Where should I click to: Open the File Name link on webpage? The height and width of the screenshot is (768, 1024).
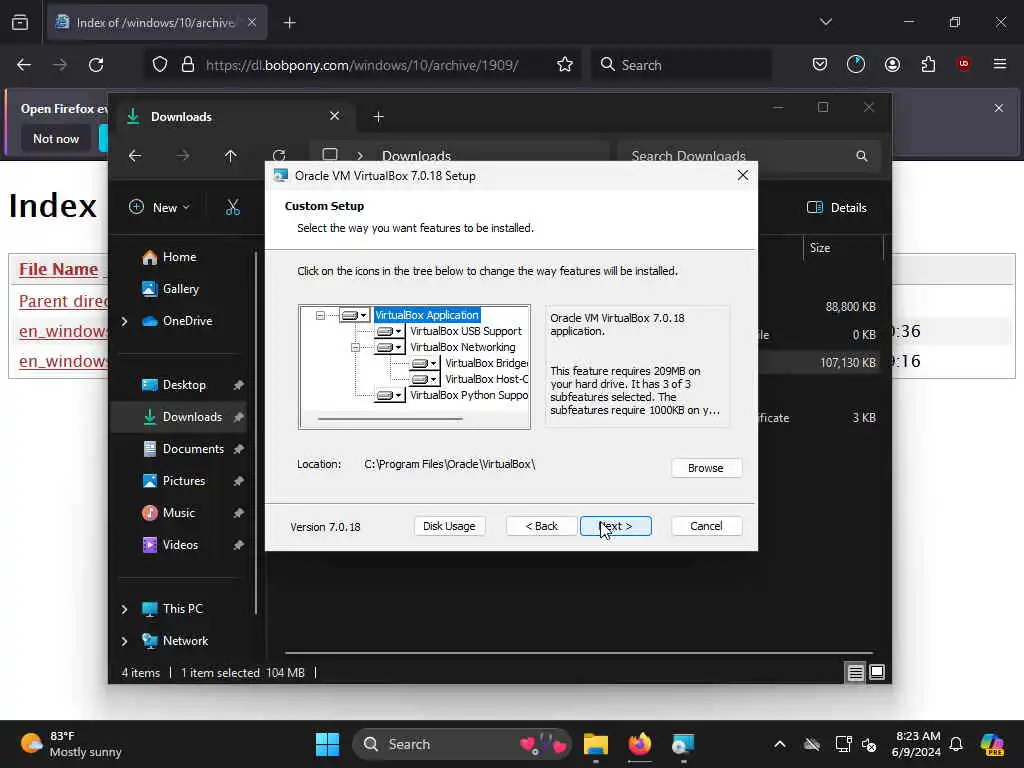(58, 269)
